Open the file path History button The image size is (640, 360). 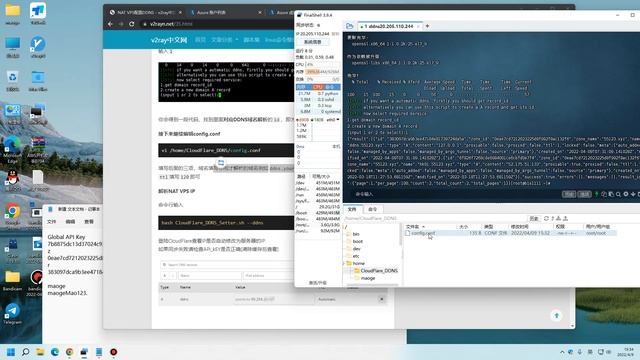pyautogui.click(x=533, y=218)
